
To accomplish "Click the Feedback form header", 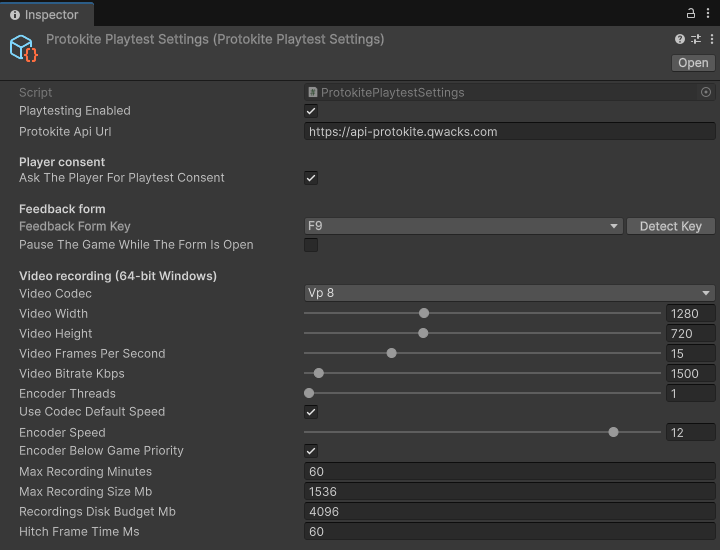I will point(62,209).
